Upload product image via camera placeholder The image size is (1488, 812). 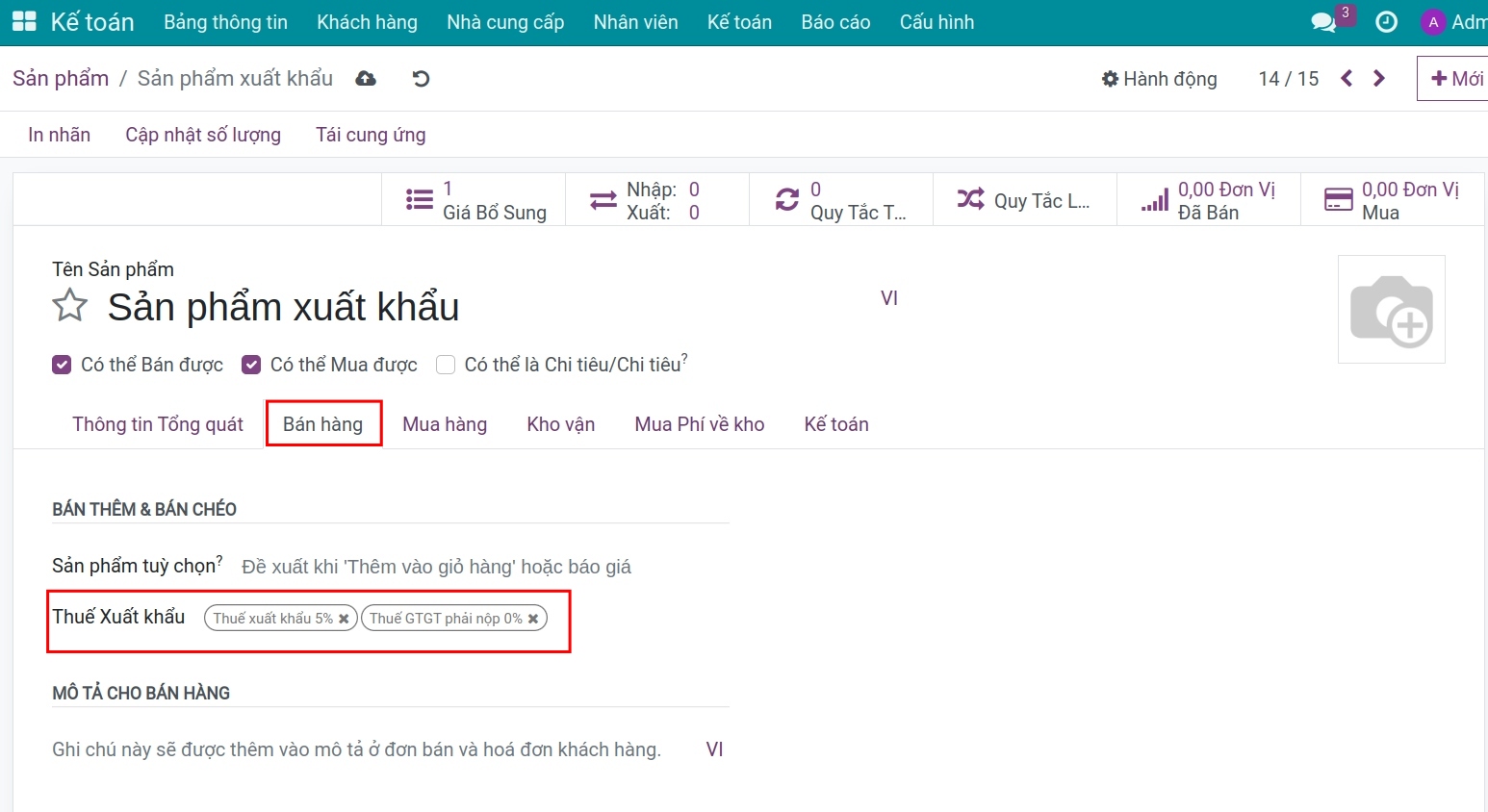coord(1391,309)
